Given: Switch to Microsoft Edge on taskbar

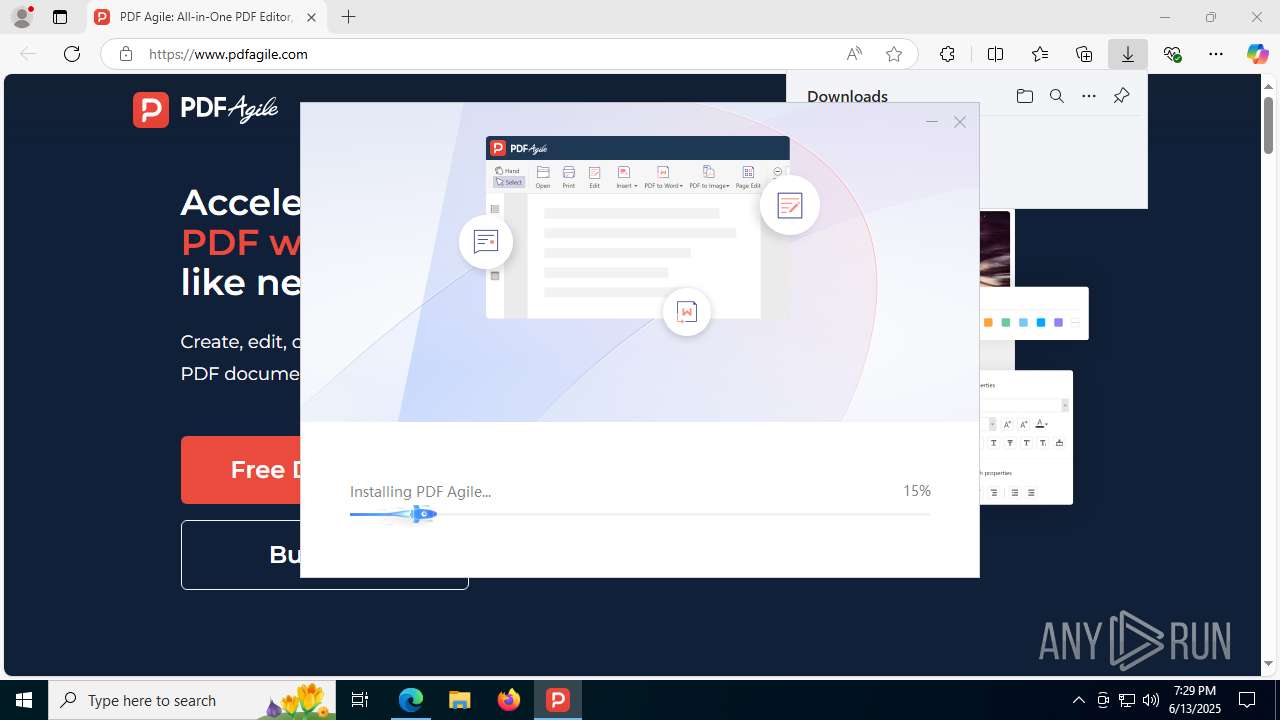Looking at the screenshot, I should [x=411, y=700].
